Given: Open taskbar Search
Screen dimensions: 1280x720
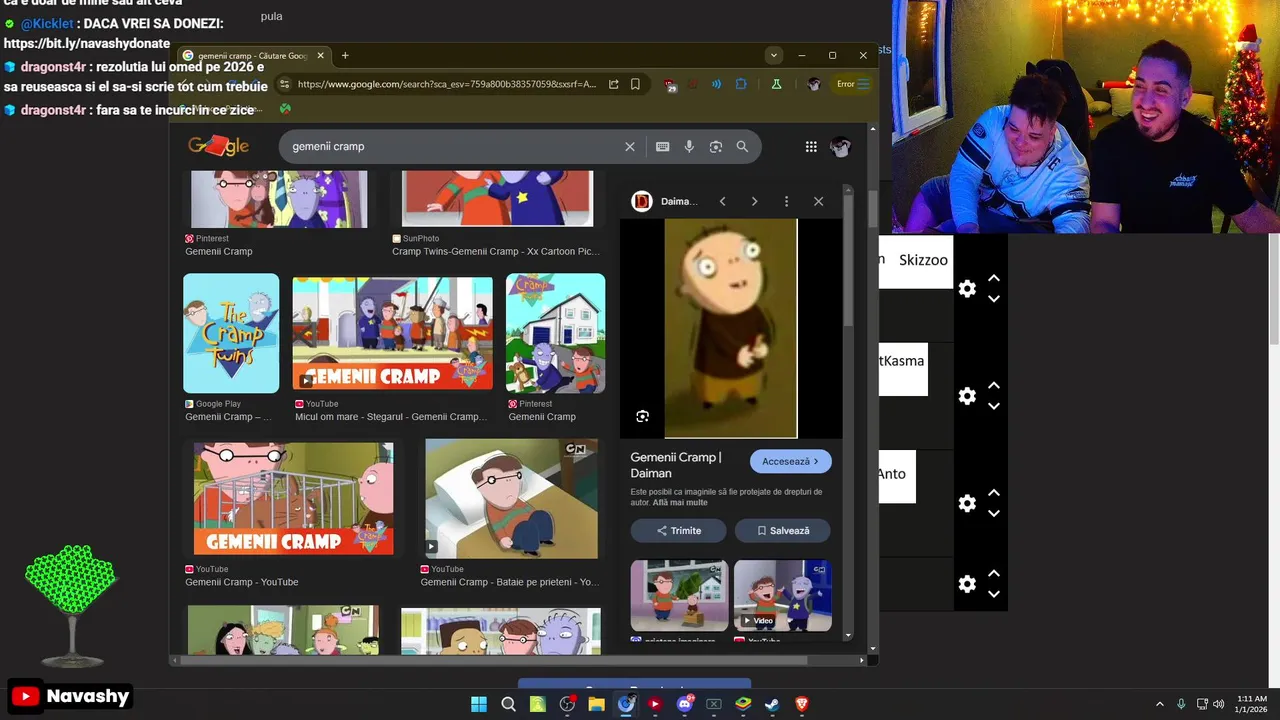Looking at the screenshot, I should pyautogui.click(x=508, y=704).
